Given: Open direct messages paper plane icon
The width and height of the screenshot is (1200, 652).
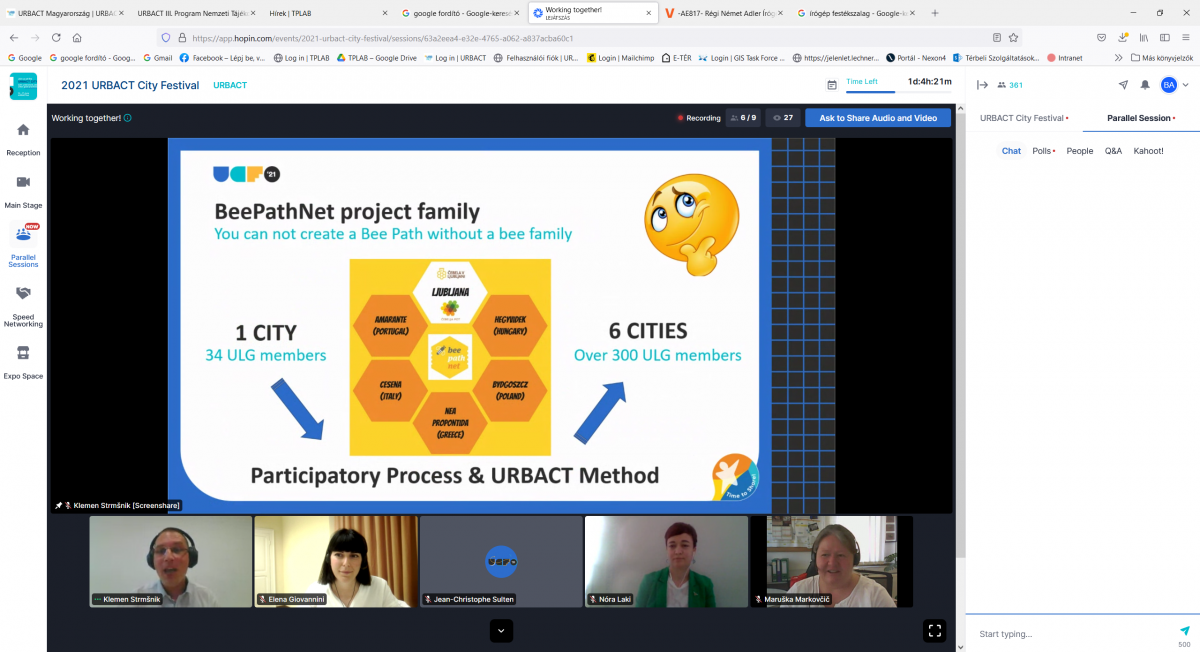Looking at the screenshot, I should 1123,85.
